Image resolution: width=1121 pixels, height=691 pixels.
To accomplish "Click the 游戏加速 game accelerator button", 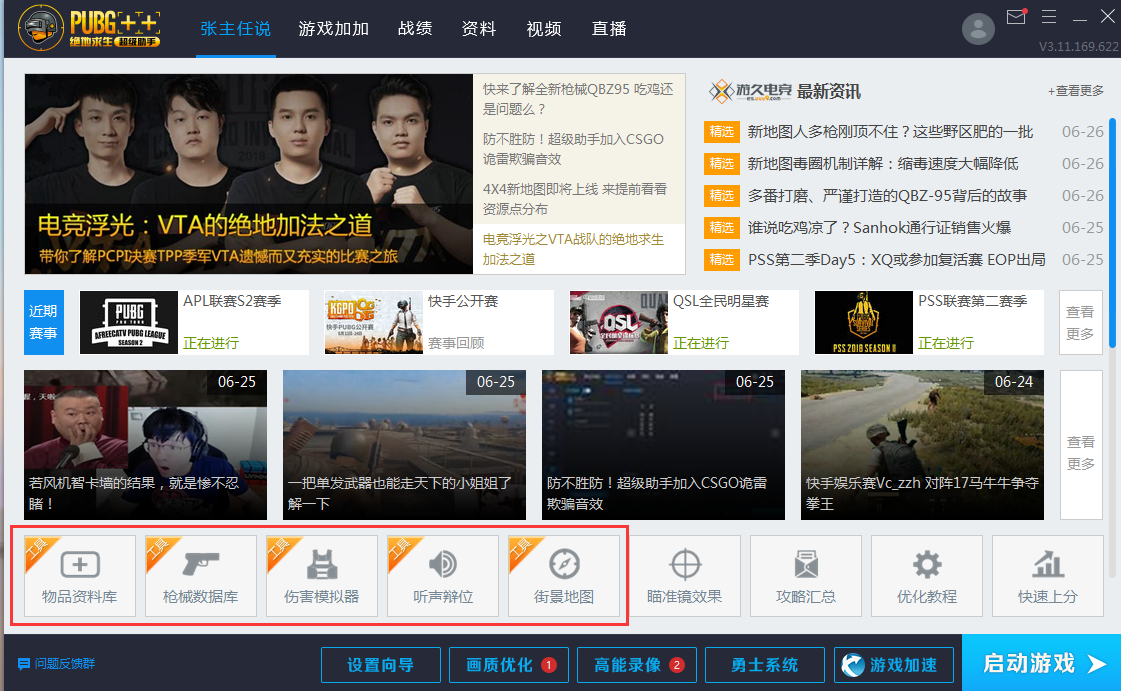I will point(894,665).
